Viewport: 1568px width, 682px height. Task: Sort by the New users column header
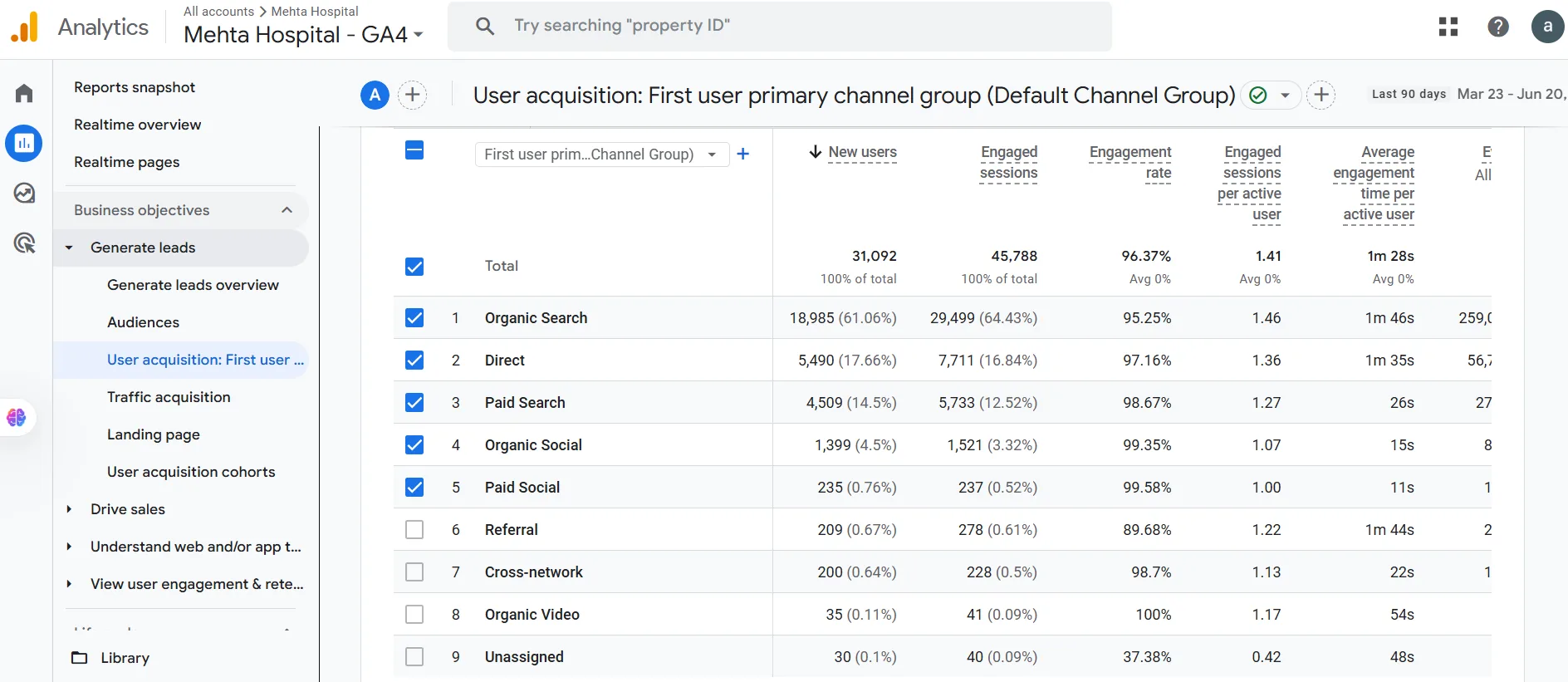click(x=862, y=152)
